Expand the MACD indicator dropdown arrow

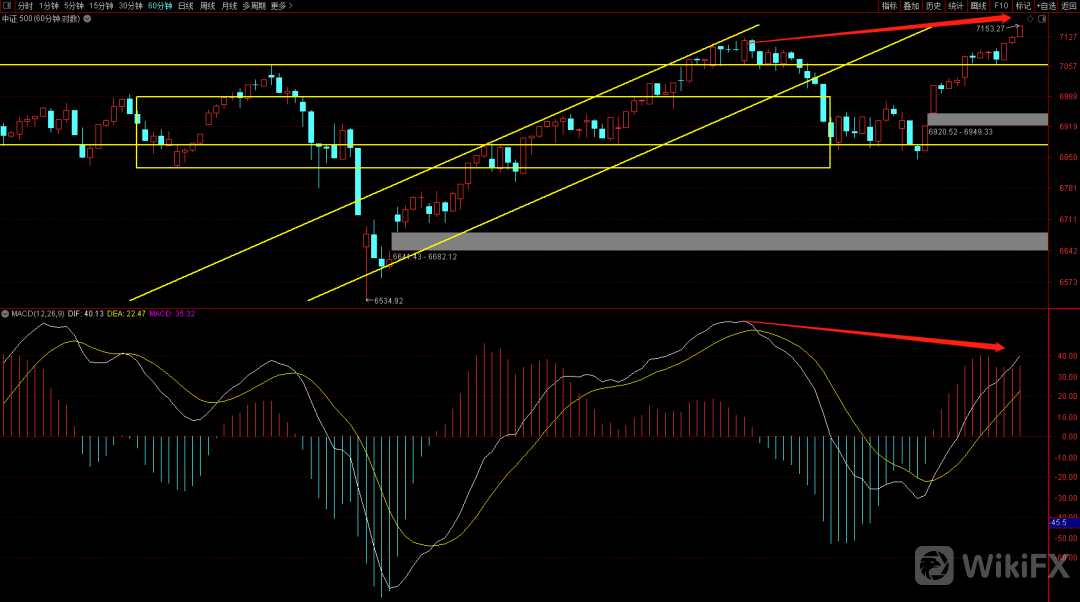coord(5,314)
